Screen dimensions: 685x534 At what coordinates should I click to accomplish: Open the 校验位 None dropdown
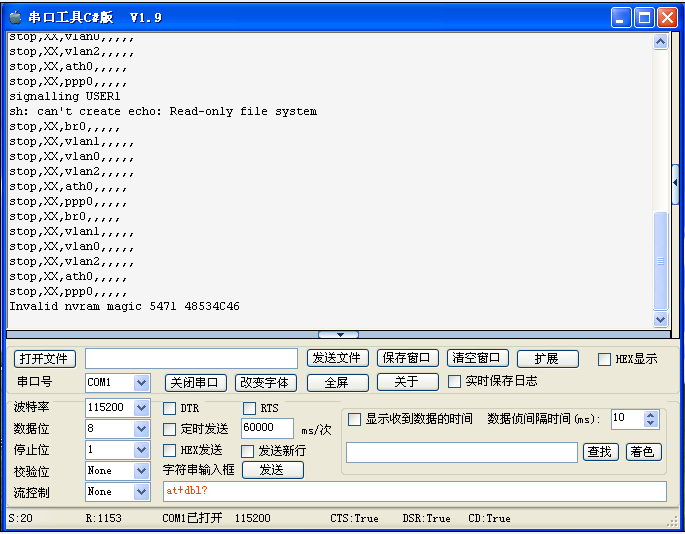click(141, 471)
